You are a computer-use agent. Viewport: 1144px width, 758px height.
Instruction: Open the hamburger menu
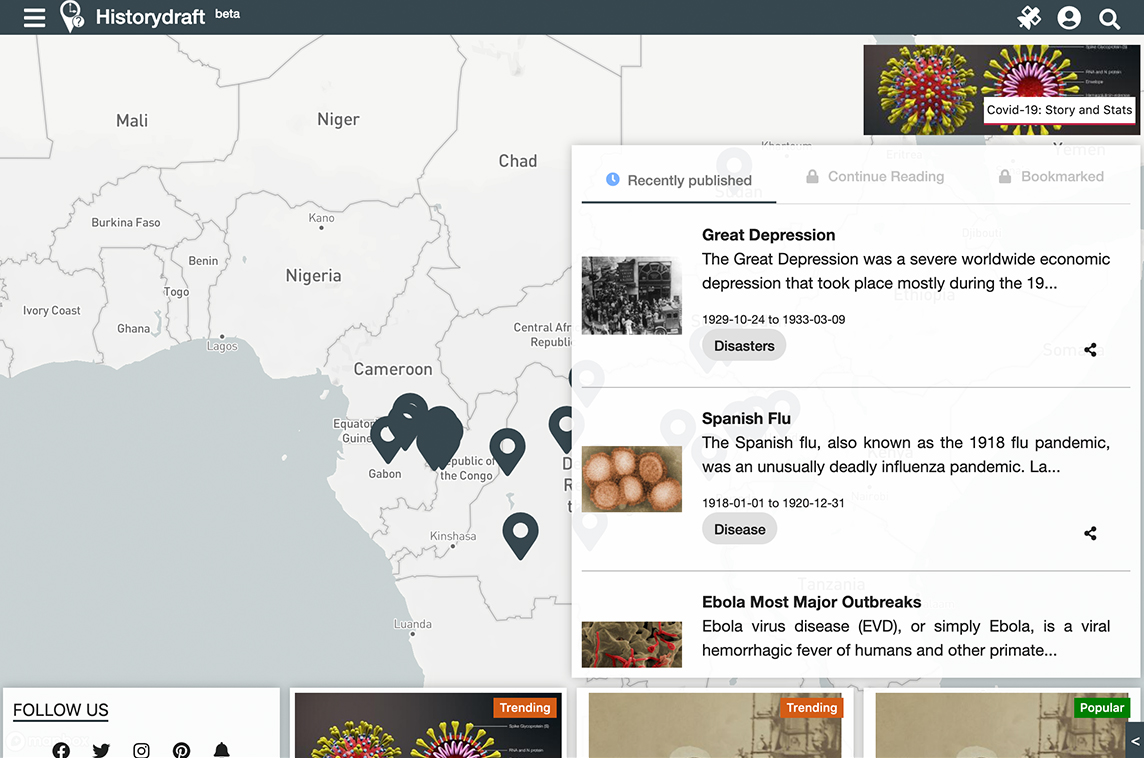pyautogui.click(x=34, y=18)
